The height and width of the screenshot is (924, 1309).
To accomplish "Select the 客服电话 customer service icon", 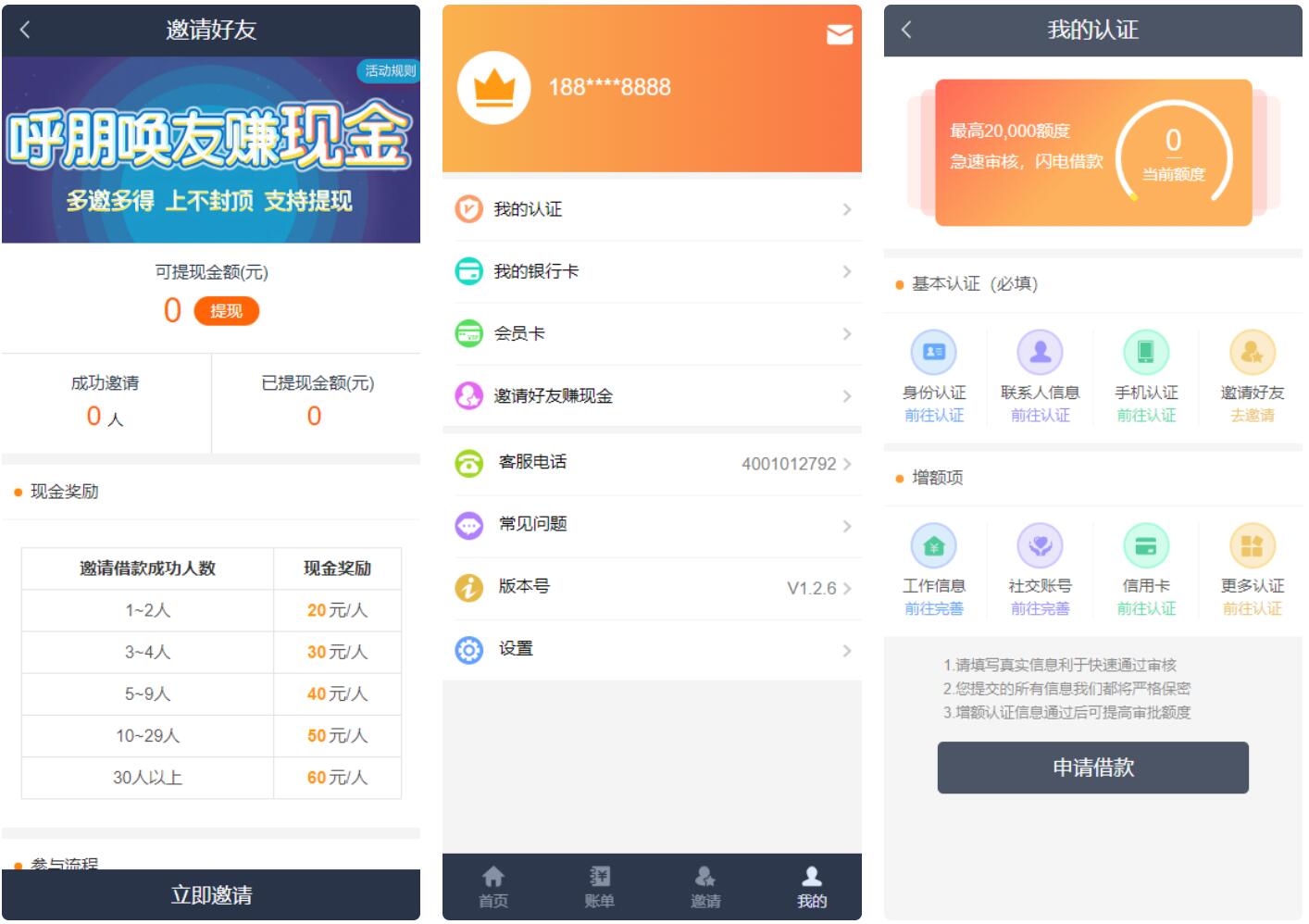I will coord(470,462).
